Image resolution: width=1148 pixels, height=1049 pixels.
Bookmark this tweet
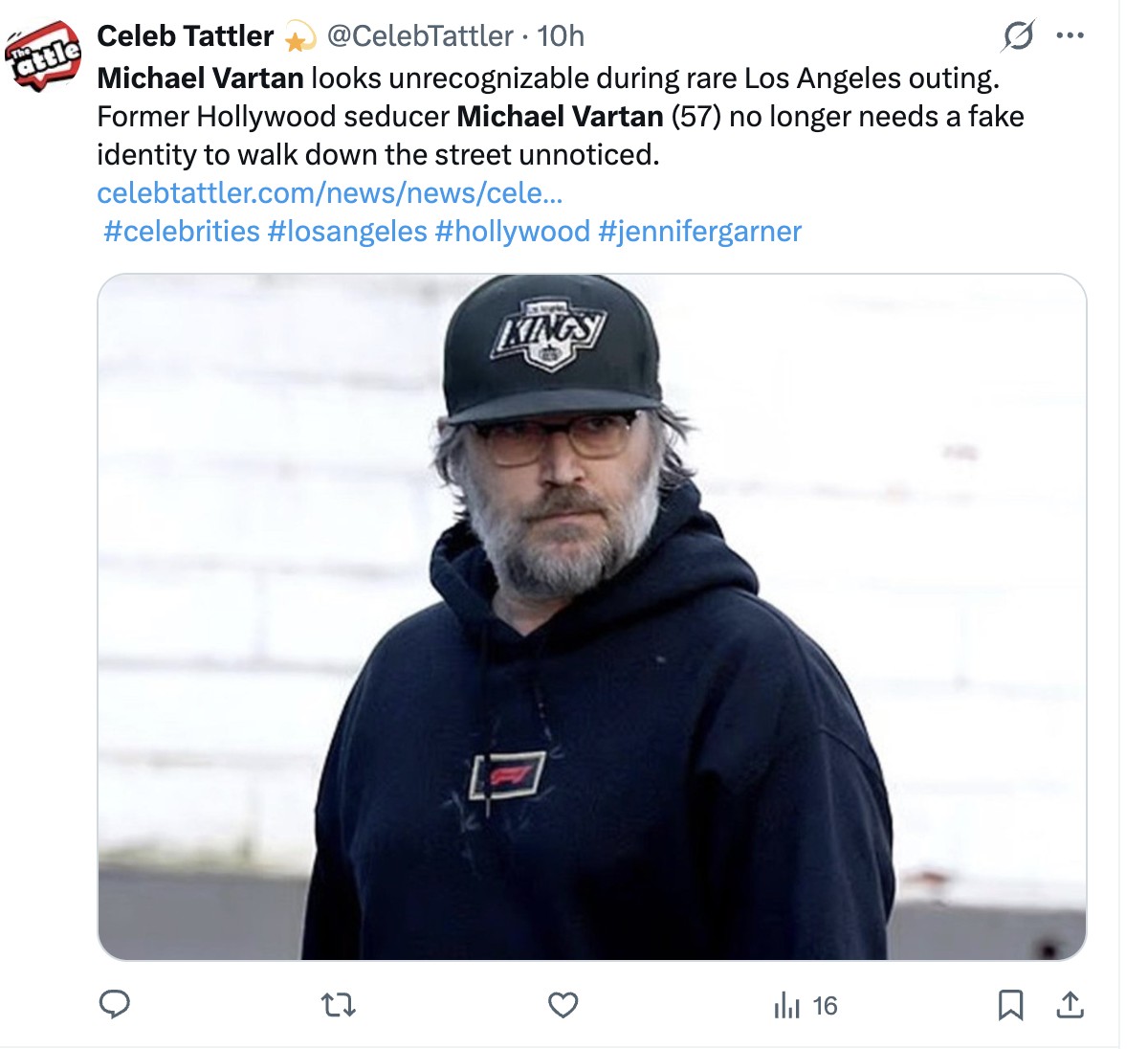[1010, 1005]
